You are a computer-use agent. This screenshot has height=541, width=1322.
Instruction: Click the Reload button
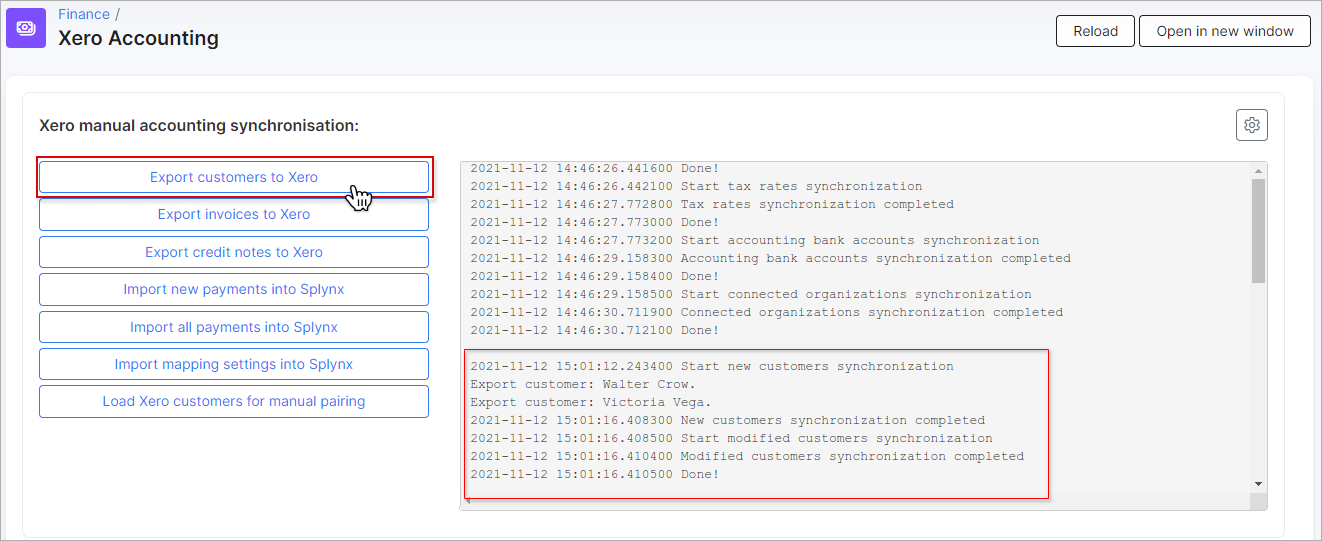(1095, 31)
